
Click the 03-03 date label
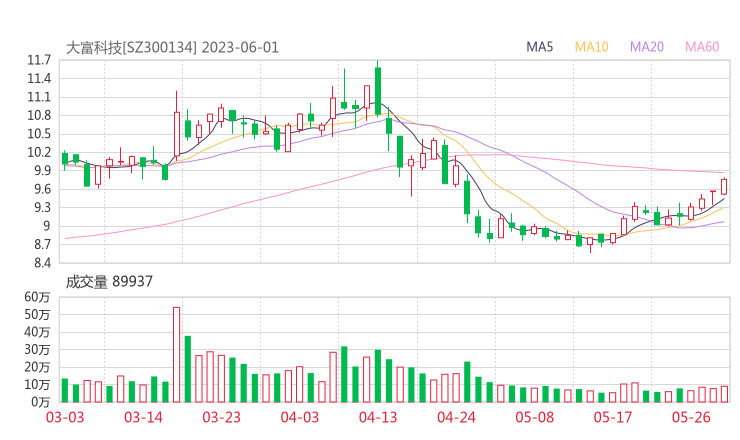(x=65, y=417)
